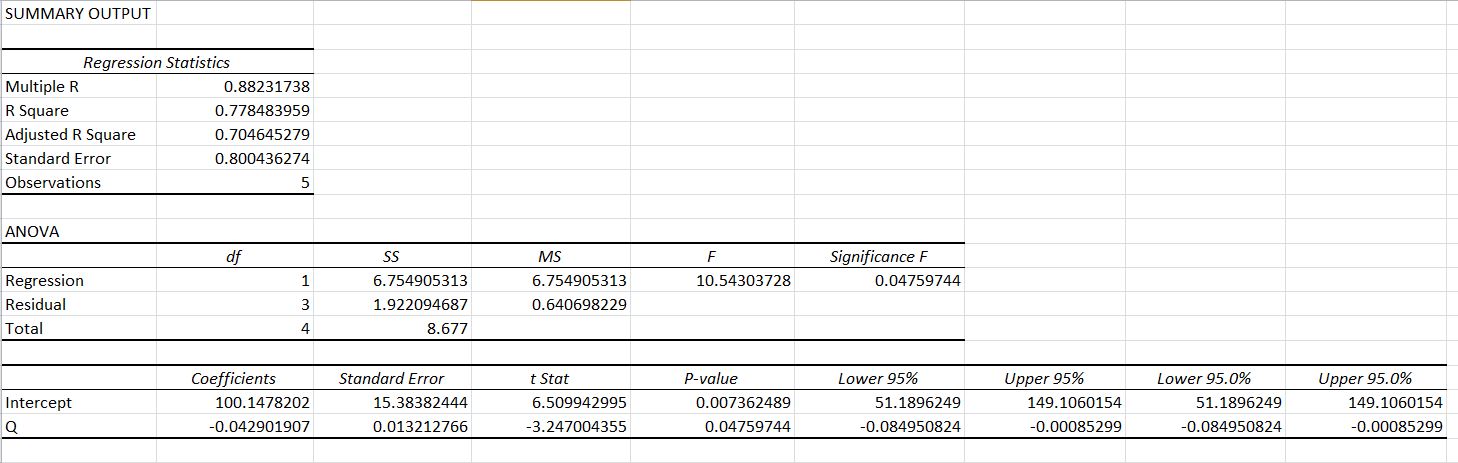Viewport: 1458px width, 463px height.
Task: Click the Significance F column header
Action: [x=872, y=257]
